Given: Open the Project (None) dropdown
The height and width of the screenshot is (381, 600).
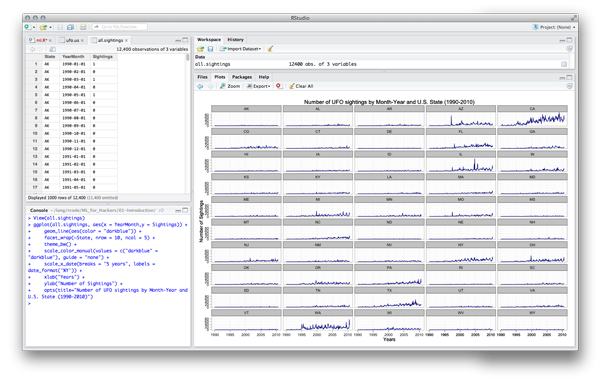Looking at the screenshot, I should coord(554,27).
